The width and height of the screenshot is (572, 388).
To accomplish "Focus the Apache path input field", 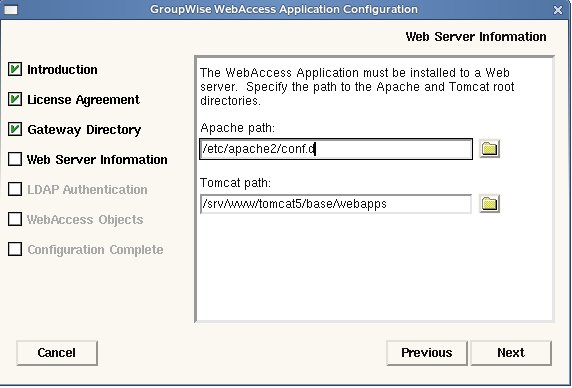I will pyautogui.click(x=336, y=149).
